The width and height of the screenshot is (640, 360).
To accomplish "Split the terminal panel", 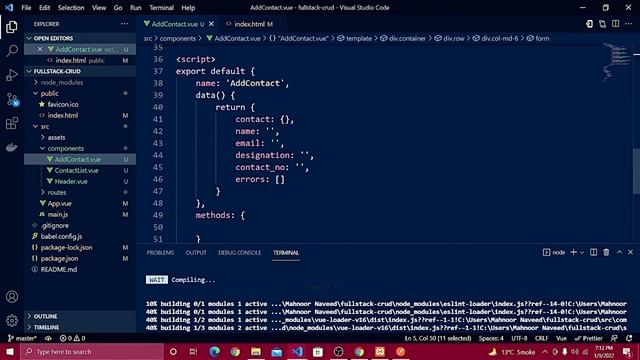I will (x=593, y=252).
